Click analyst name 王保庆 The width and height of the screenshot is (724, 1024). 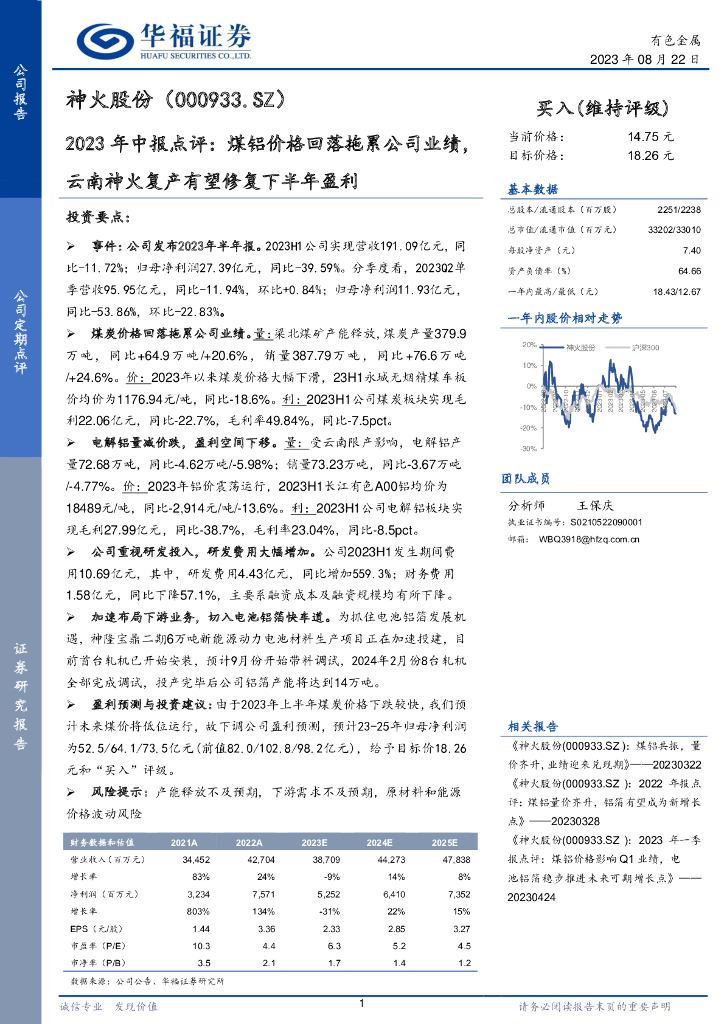tap(595, 505)
